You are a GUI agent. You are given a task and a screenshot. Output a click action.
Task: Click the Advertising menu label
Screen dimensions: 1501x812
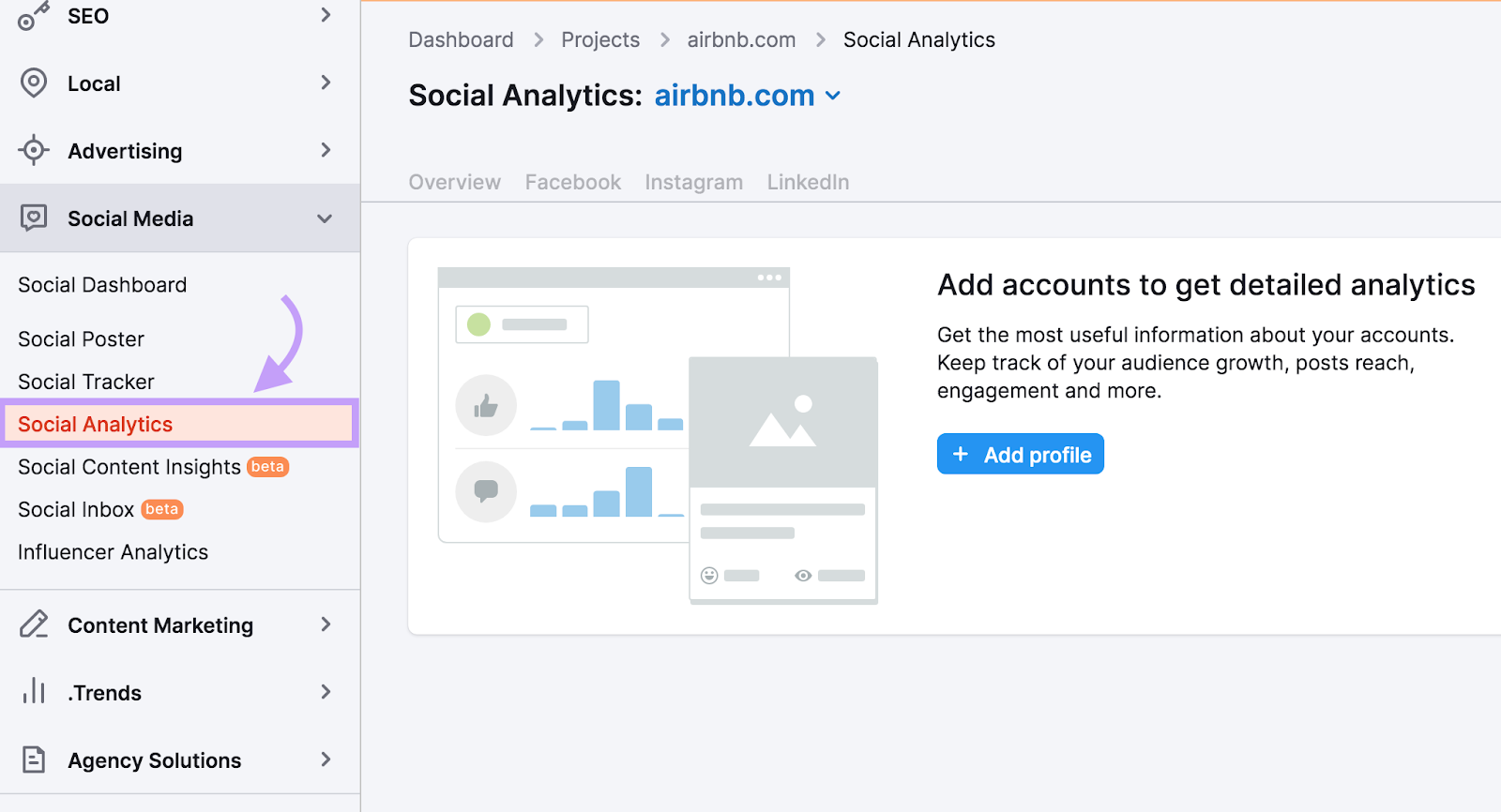click(x=125, y=151)
